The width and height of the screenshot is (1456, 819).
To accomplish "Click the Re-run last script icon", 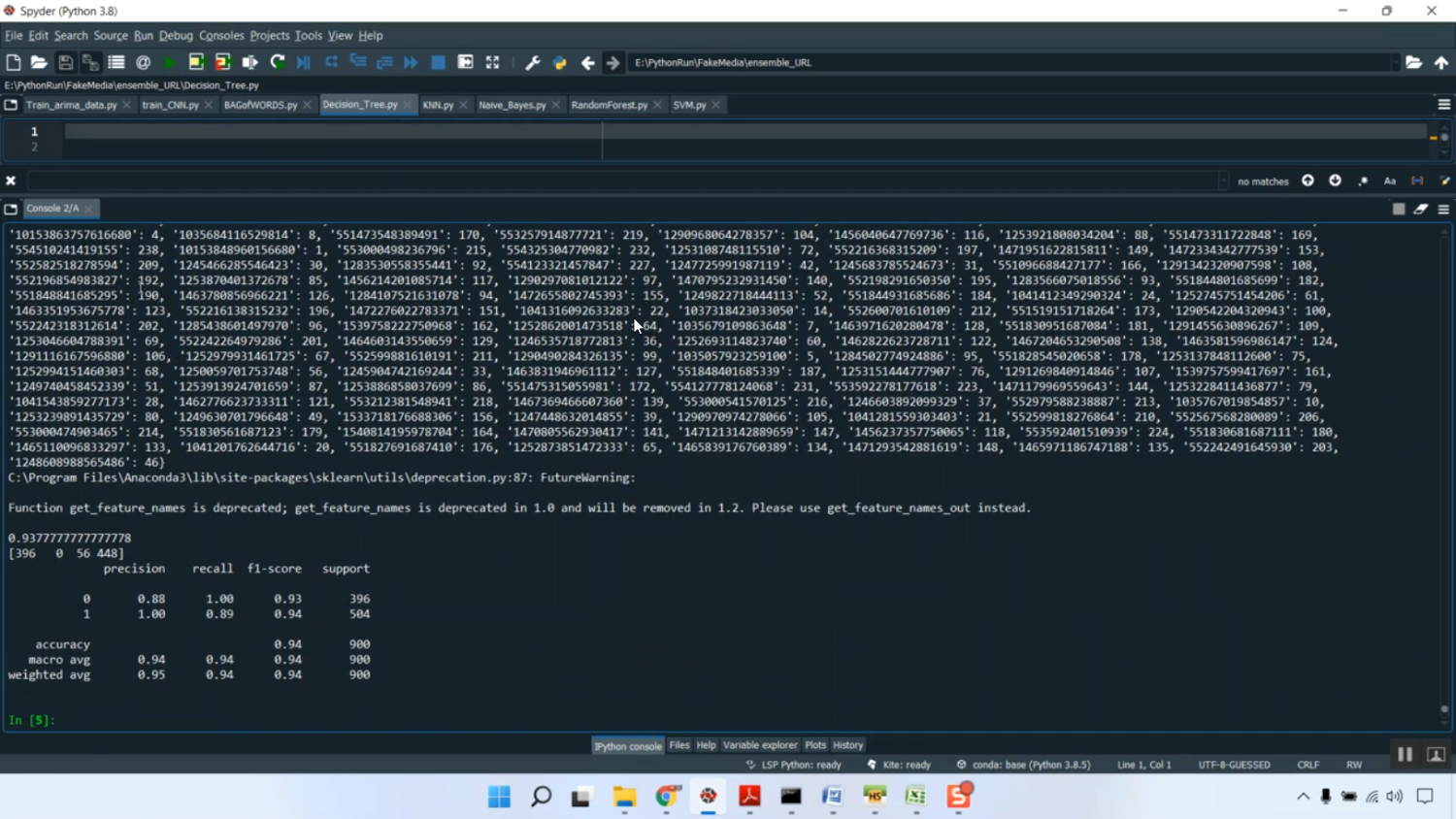I will (x=278, y=62).
